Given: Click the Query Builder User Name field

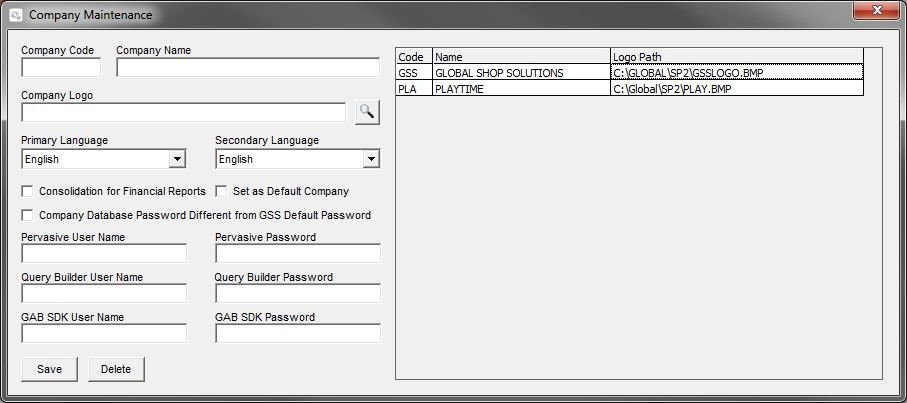Looking at the screenshot, I should pos(104,293).
